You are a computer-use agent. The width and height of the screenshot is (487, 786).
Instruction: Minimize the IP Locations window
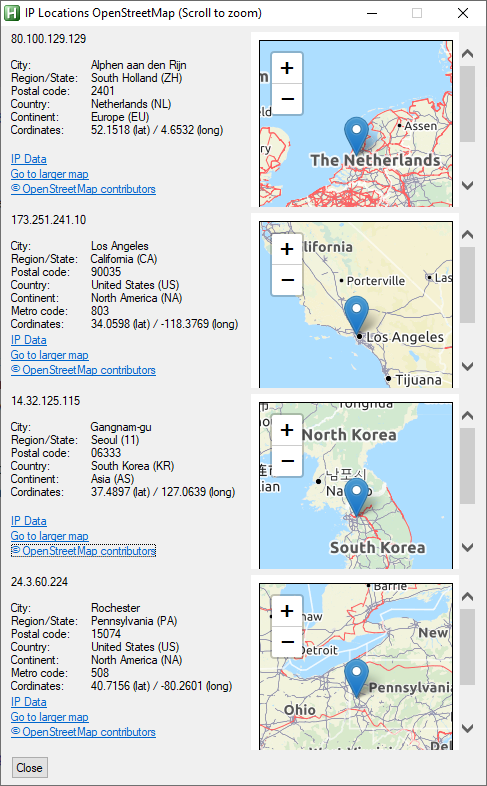(x=371, y=13)
